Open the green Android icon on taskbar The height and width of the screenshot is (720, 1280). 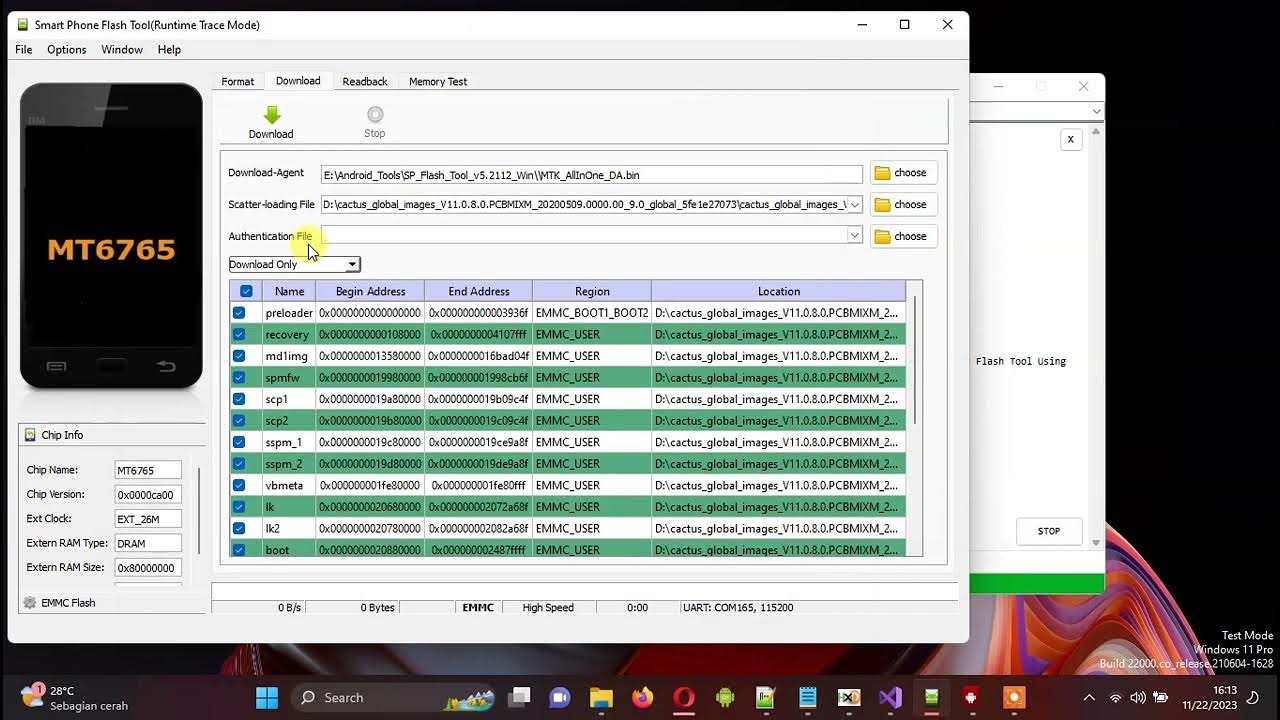tap(725, 697)
